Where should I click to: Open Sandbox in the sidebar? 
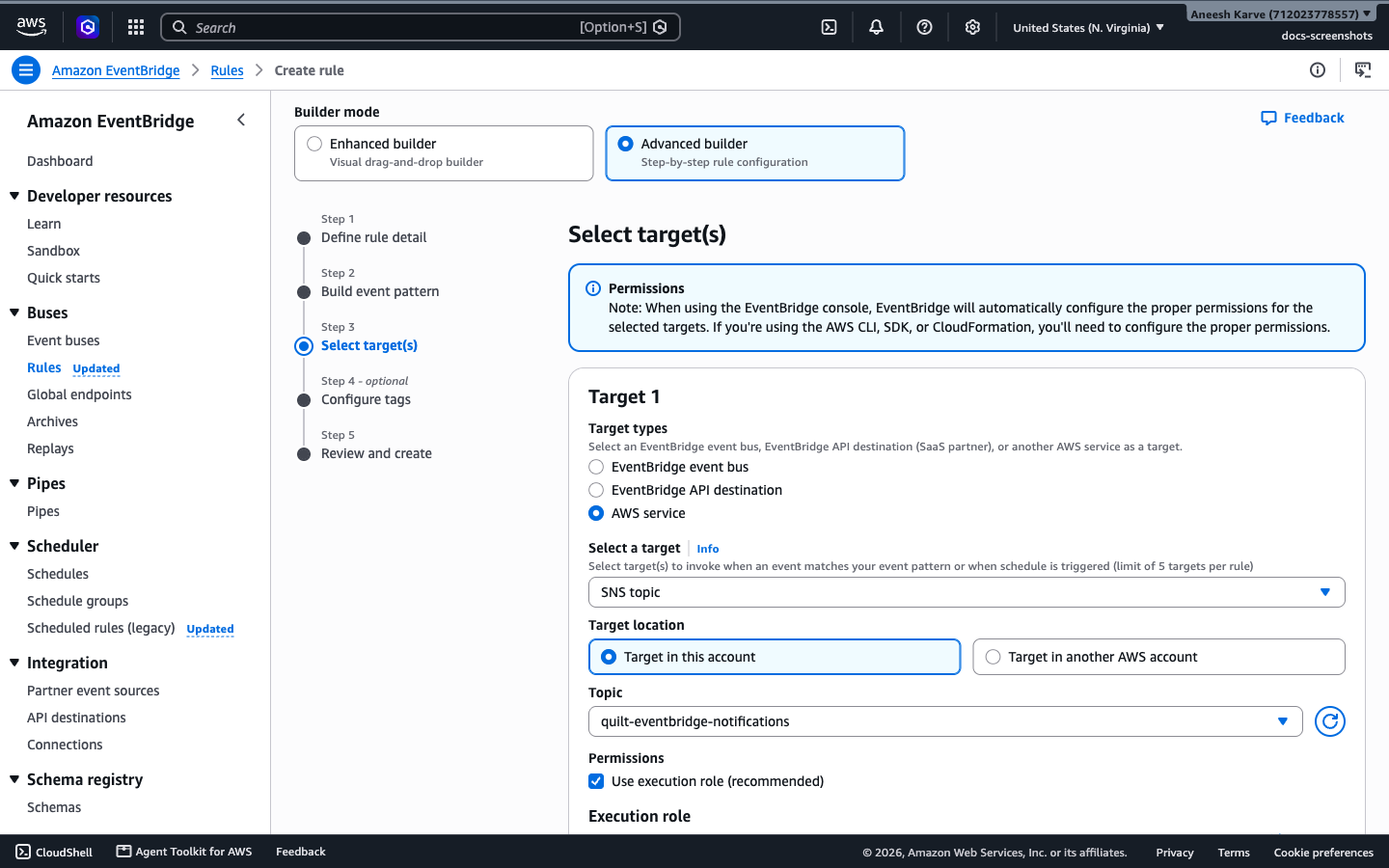pyautogui.click(x=53, y=251)
